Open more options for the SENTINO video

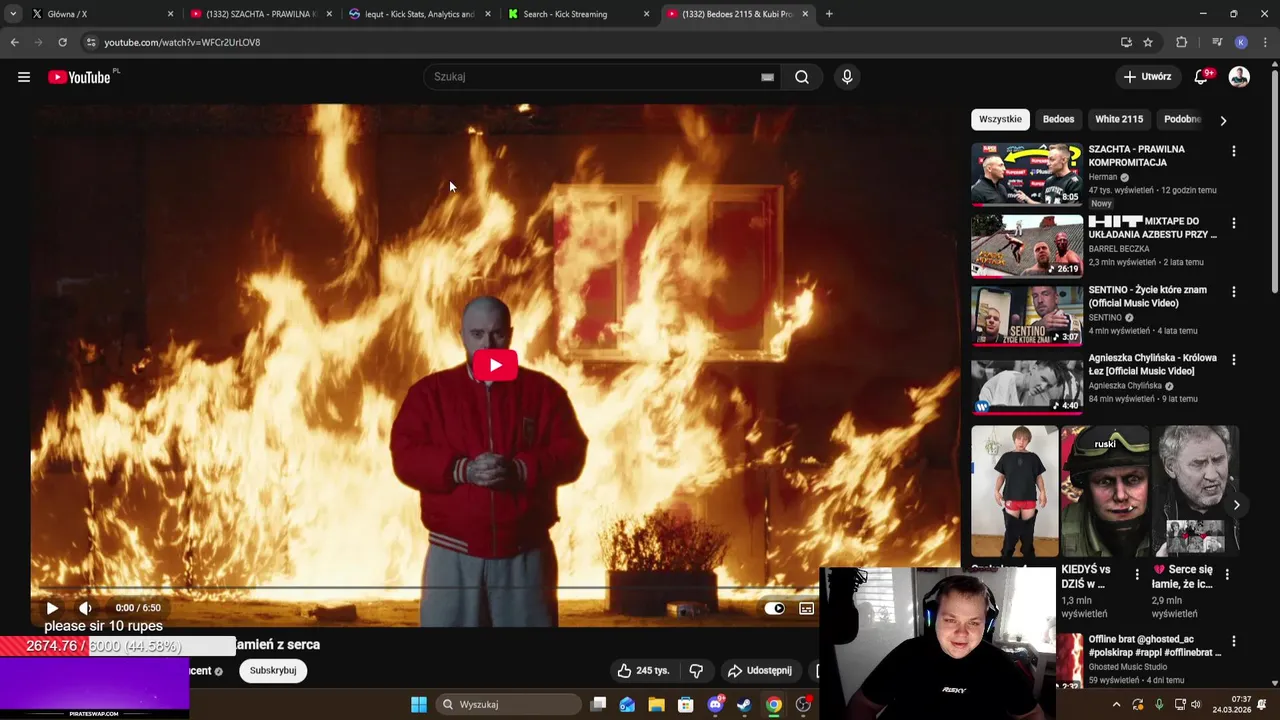[1233, 292]
